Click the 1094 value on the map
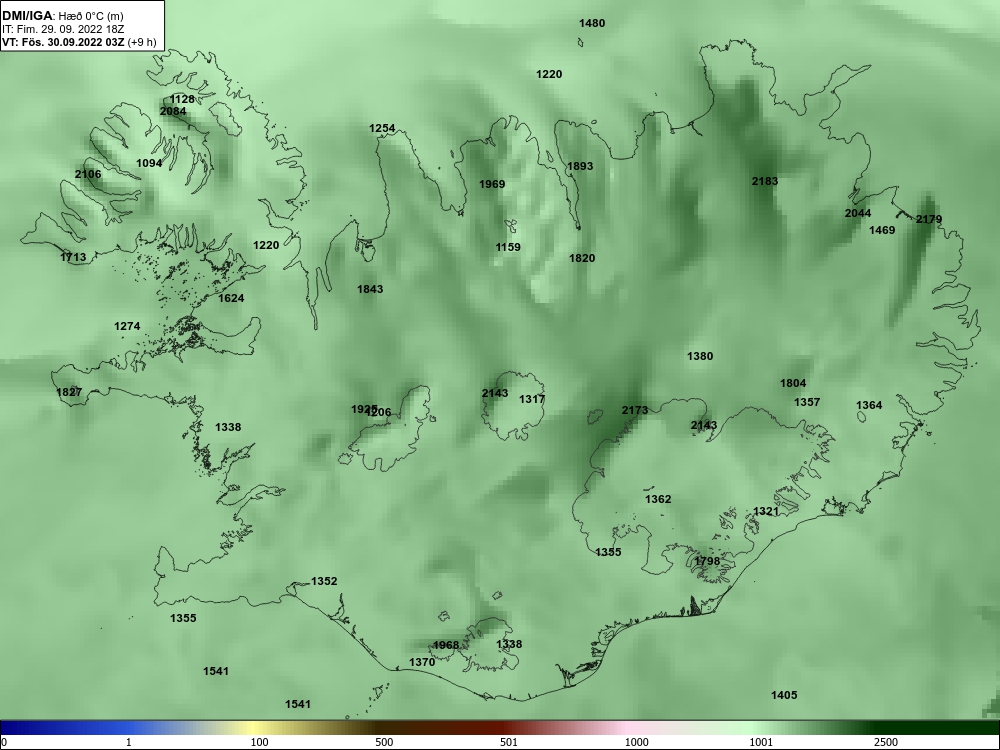 149,163
